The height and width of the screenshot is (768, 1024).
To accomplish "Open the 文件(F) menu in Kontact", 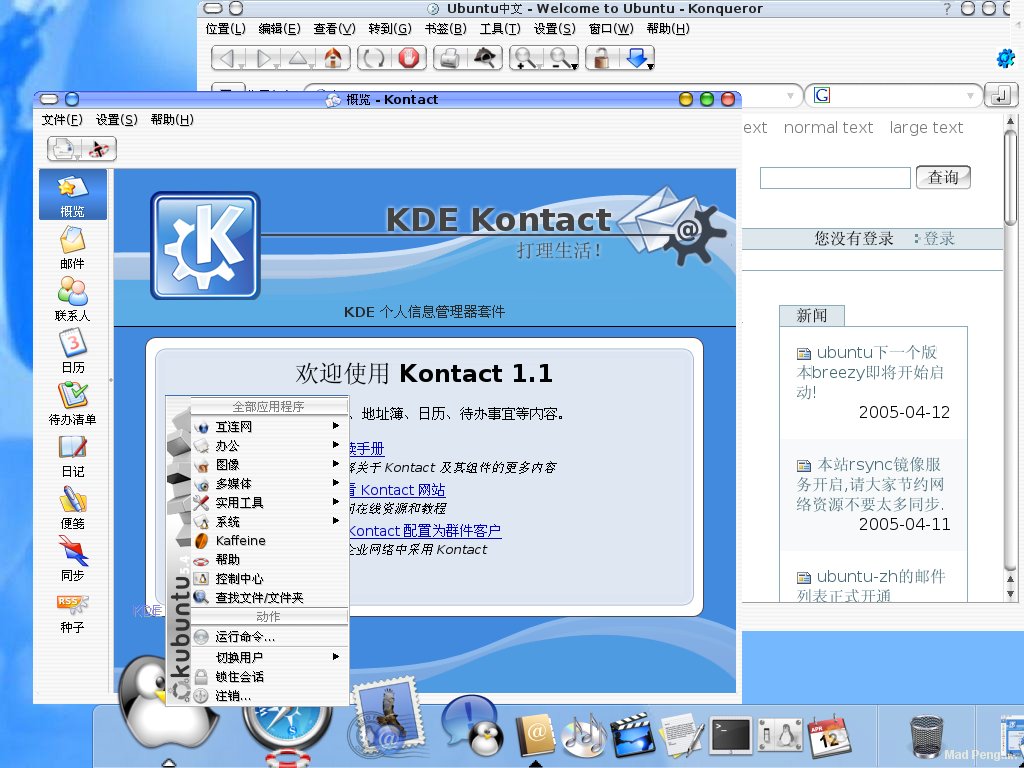I will tap(62, 120).
